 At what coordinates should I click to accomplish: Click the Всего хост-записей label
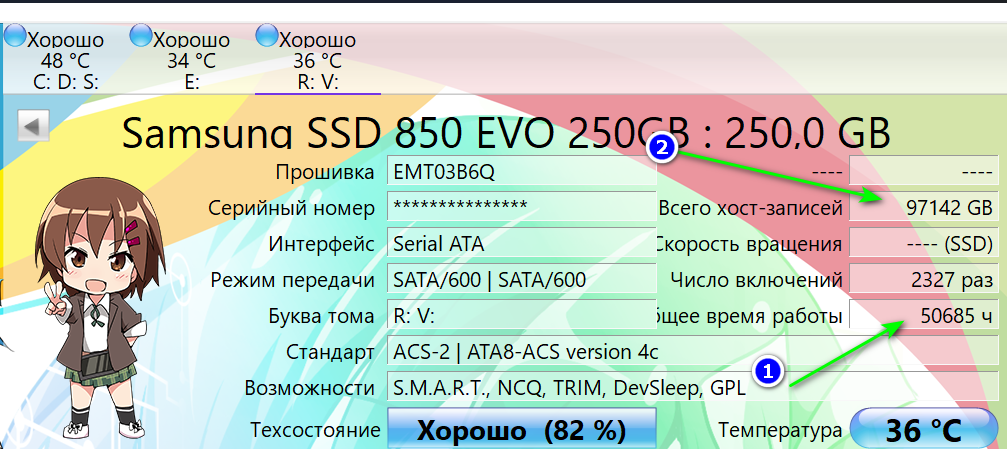point(751,208)
